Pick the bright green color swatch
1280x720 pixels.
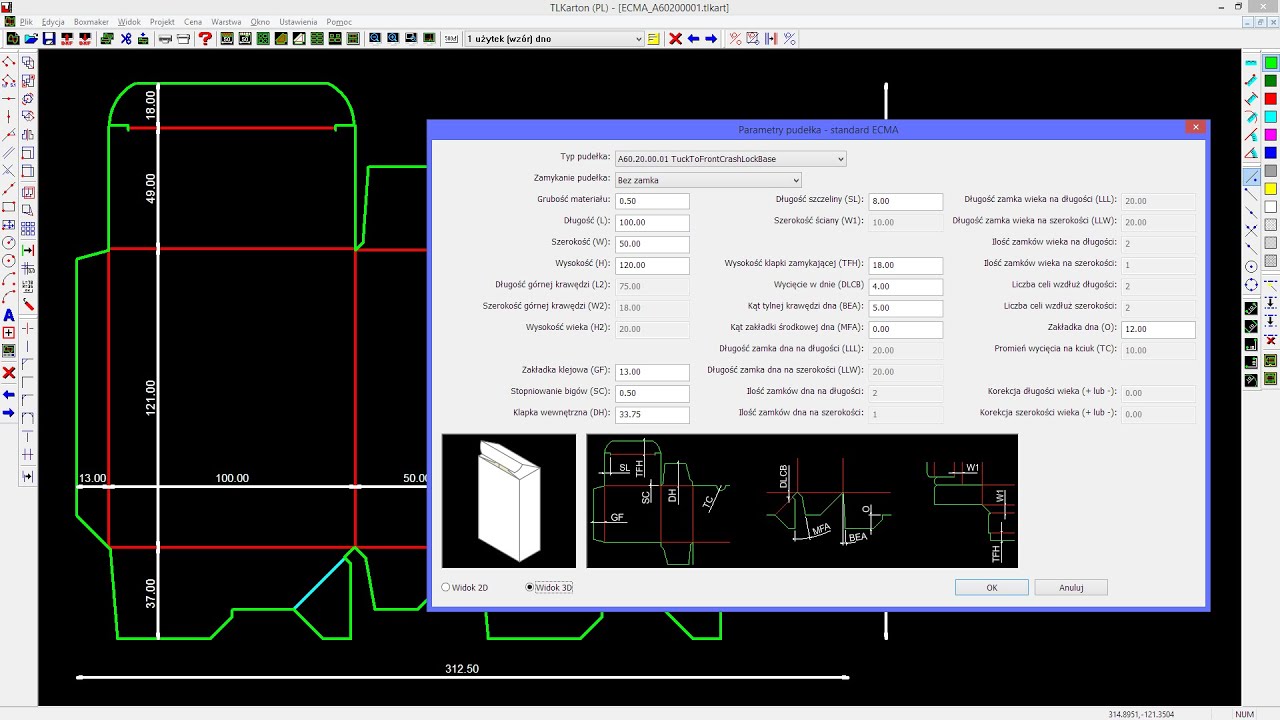(1271, 63)
